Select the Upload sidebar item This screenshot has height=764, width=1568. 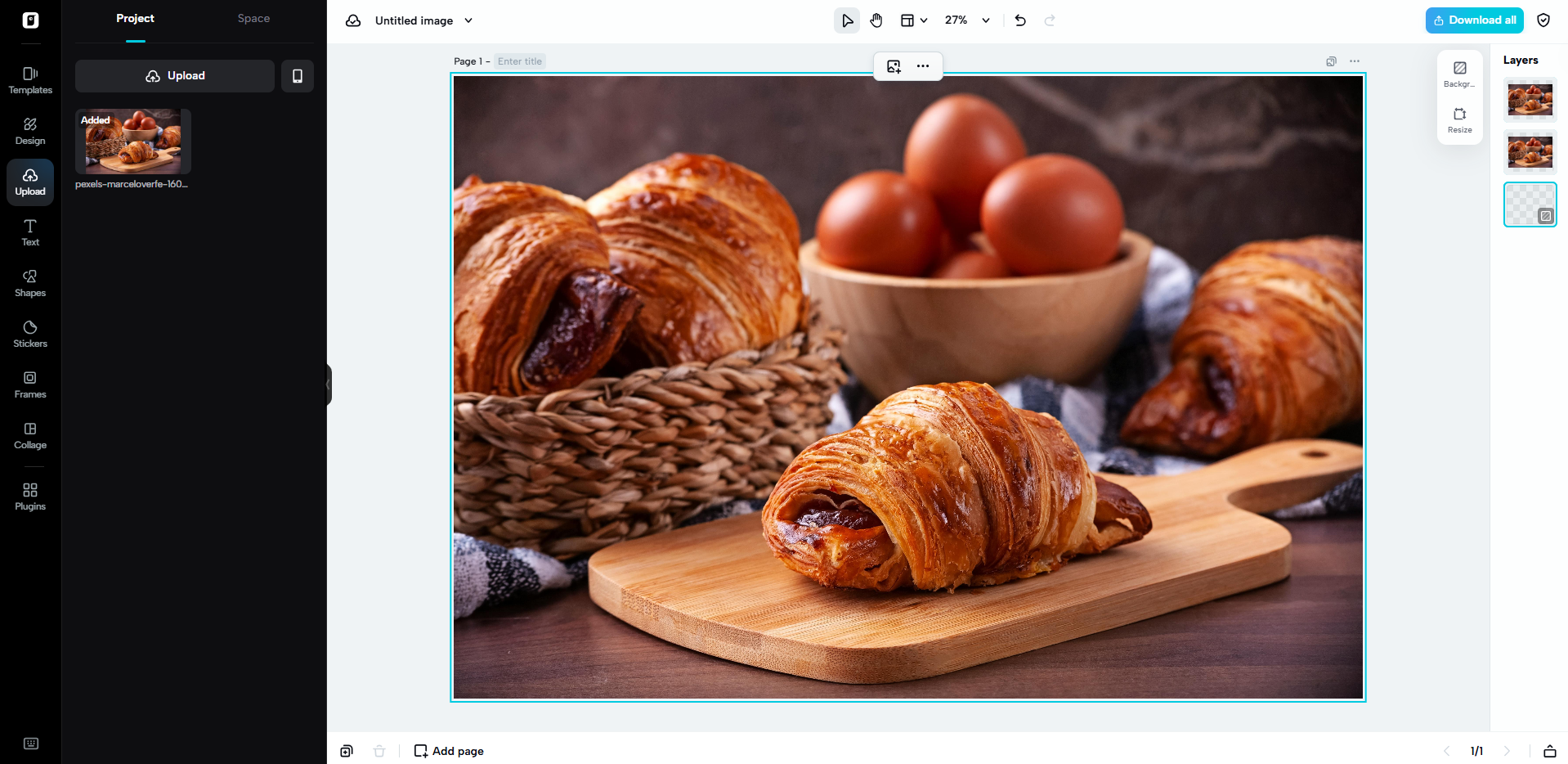(x=30, y=182)
